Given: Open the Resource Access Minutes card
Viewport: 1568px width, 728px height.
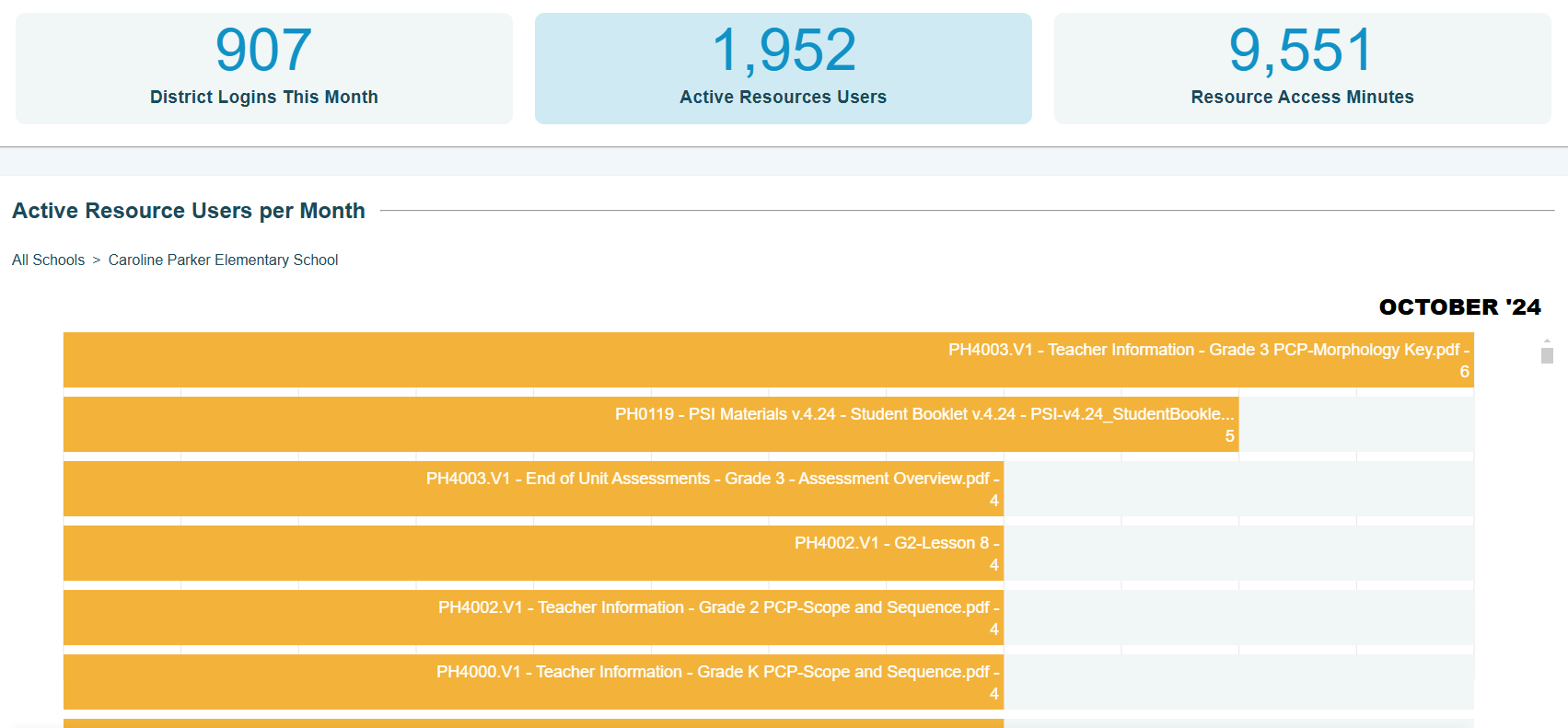Looking at the screenshot, I should coord(1303,68).
